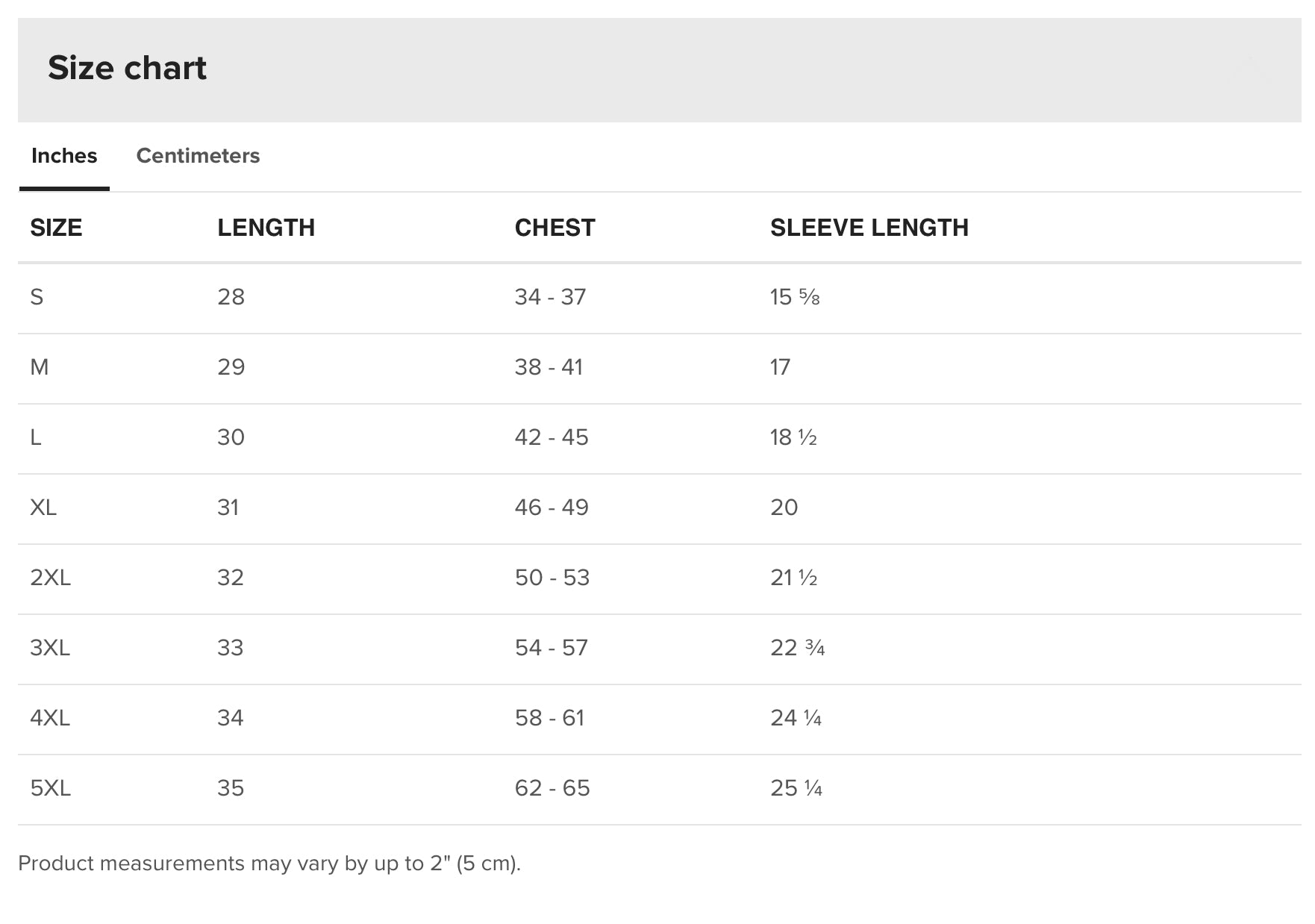Select the 3XL size row label
Screen dimensions: 1315x924
[50, 648]
